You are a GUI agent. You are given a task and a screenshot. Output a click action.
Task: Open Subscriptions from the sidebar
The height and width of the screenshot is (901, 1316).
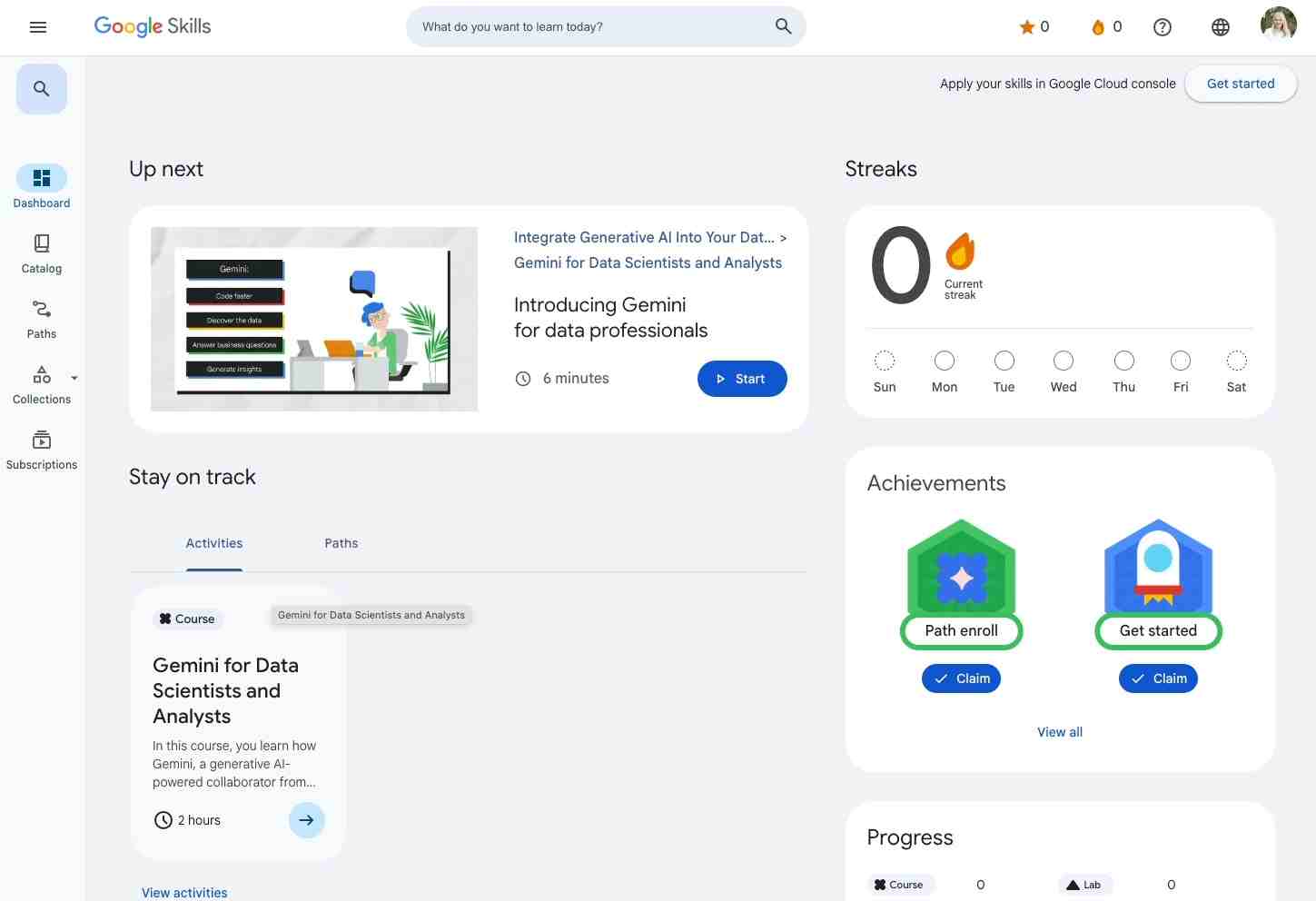pos(41,448)
